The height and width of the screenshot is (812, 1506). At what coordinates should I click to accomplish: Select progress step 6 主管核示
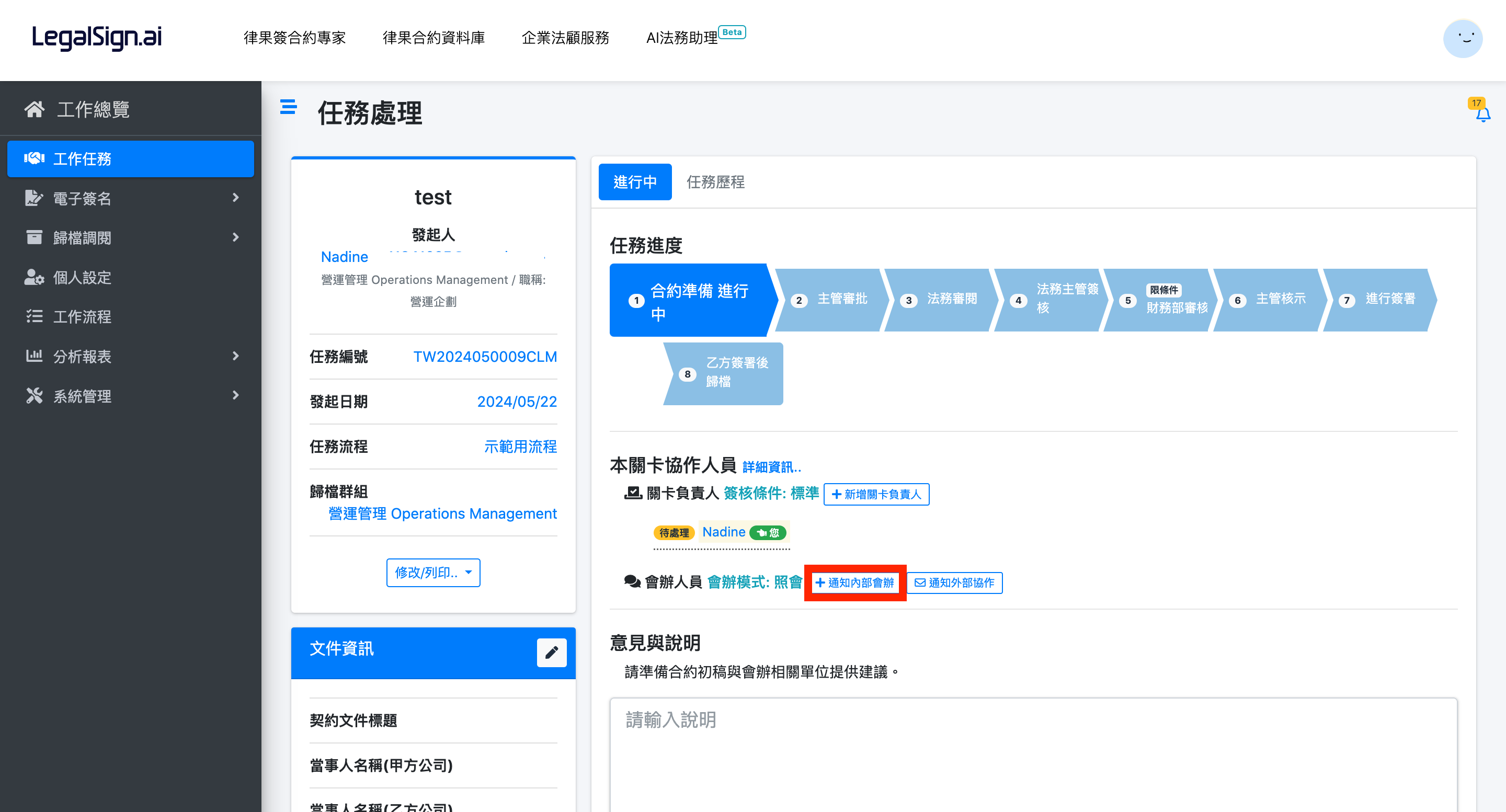pos(1270,300)
